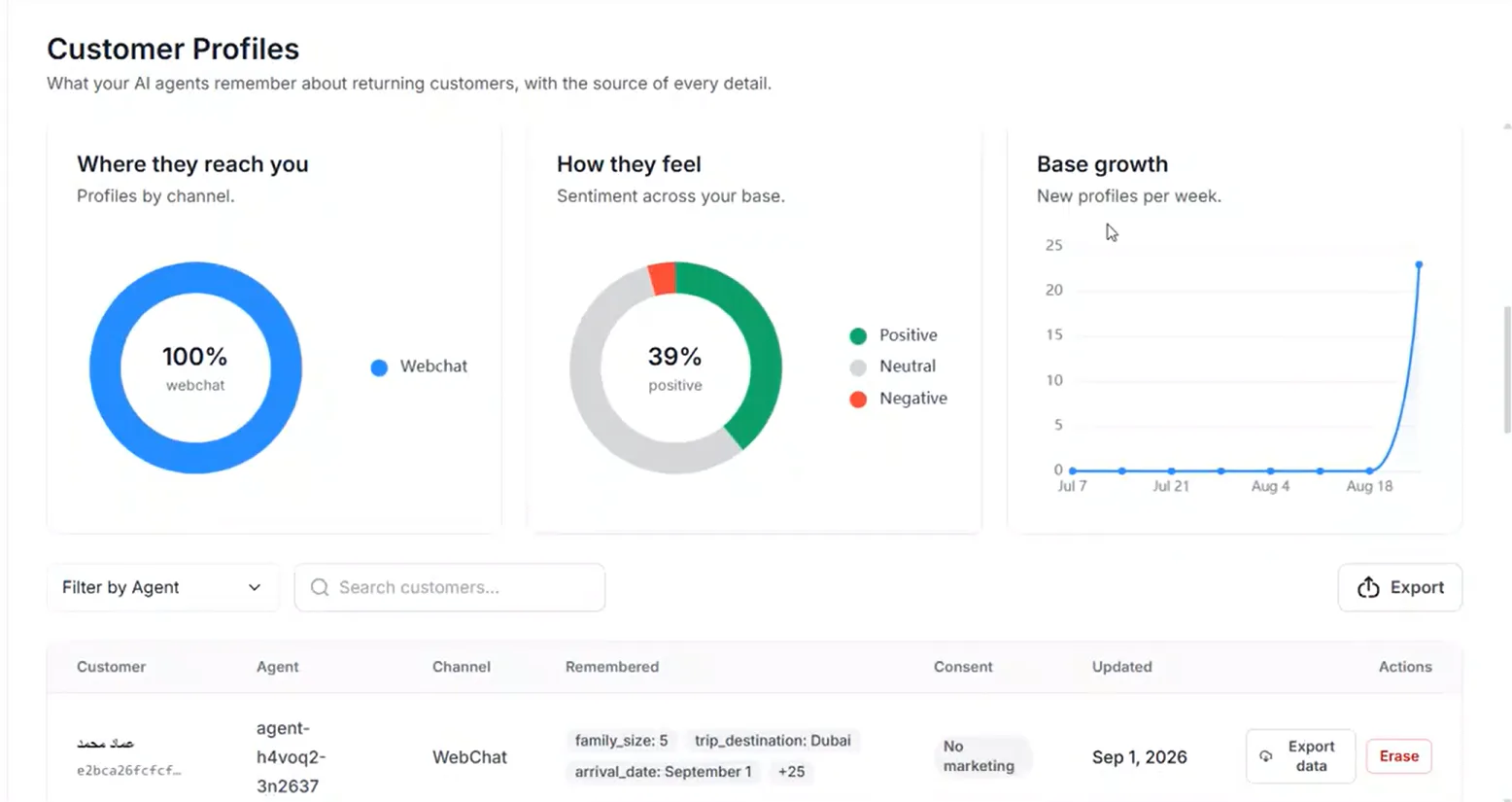Click the red negative segment of sentiment donut
This screenshot has height=802, width=1512.
coord(663,278)
